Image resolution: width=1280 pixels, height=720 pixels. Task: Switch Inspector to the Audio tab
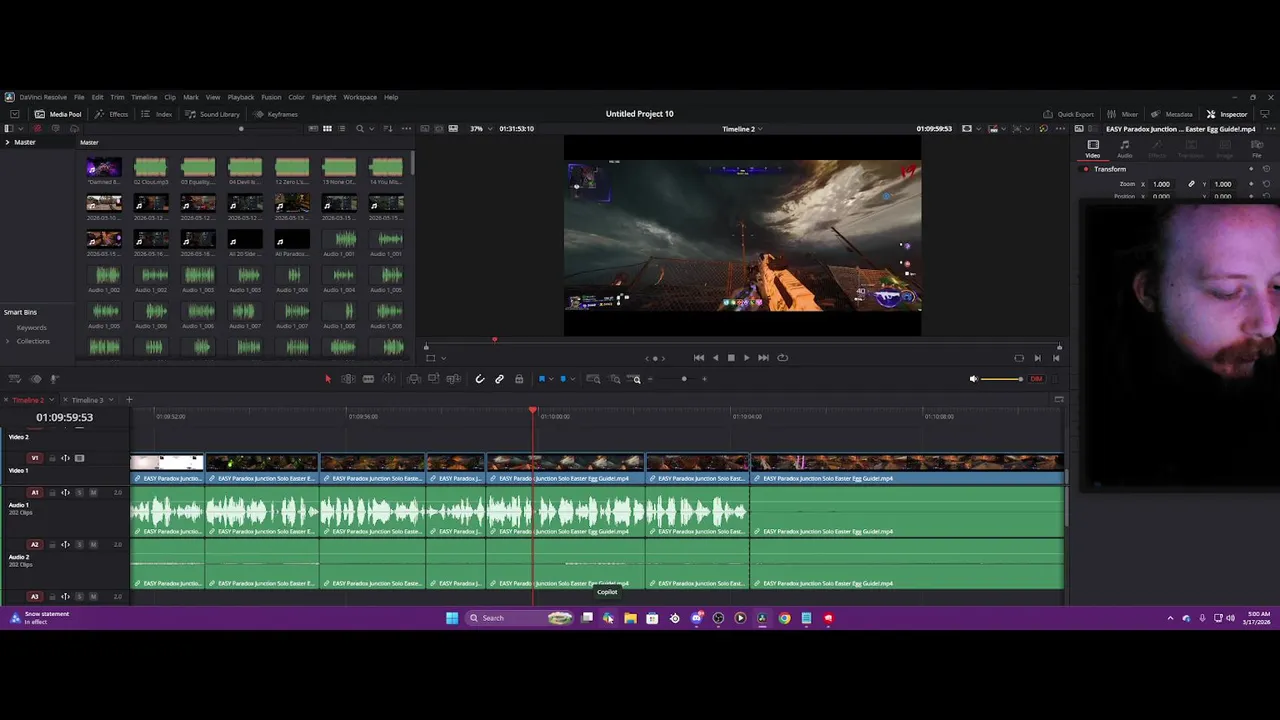click(x=1125, y=149)
